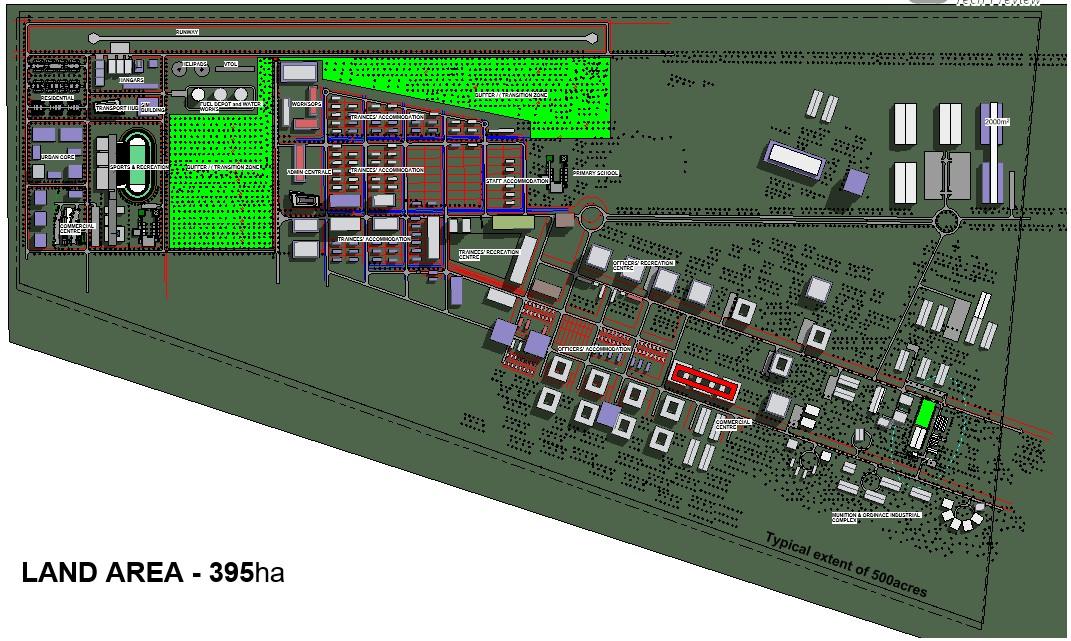Click the eastern roundabout near the warehouses
This screenshot has height=641, width=1071.
(947, 220)
